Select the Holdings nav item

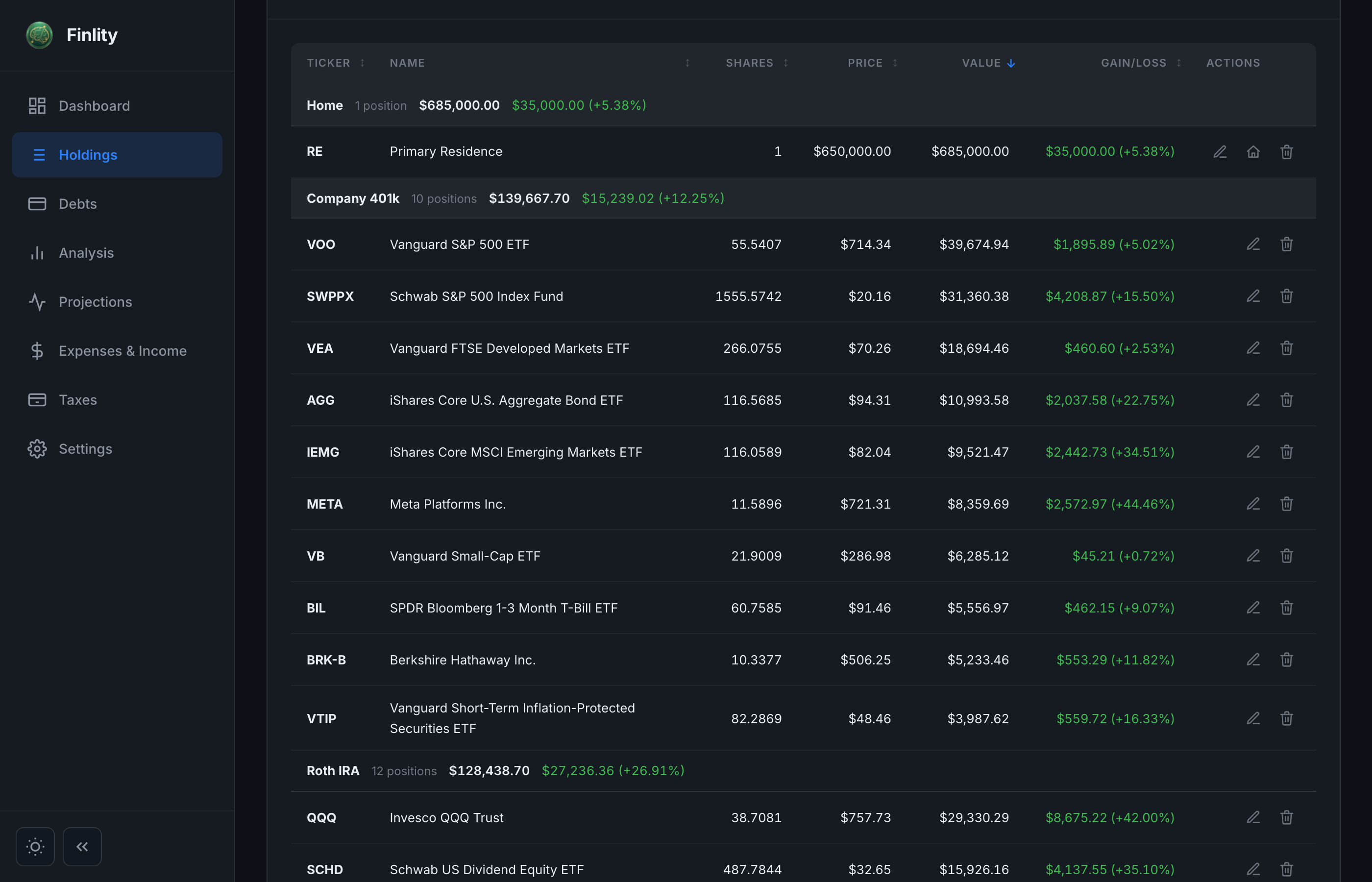pos(117,155)
